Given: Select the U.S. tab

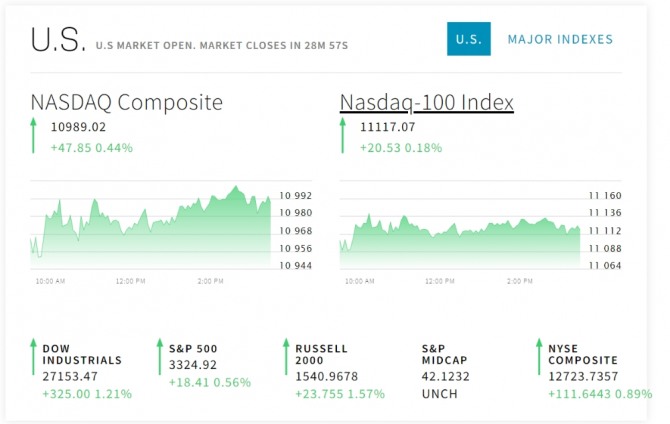Looking at the screenshot, I should [x=468, y=40].
